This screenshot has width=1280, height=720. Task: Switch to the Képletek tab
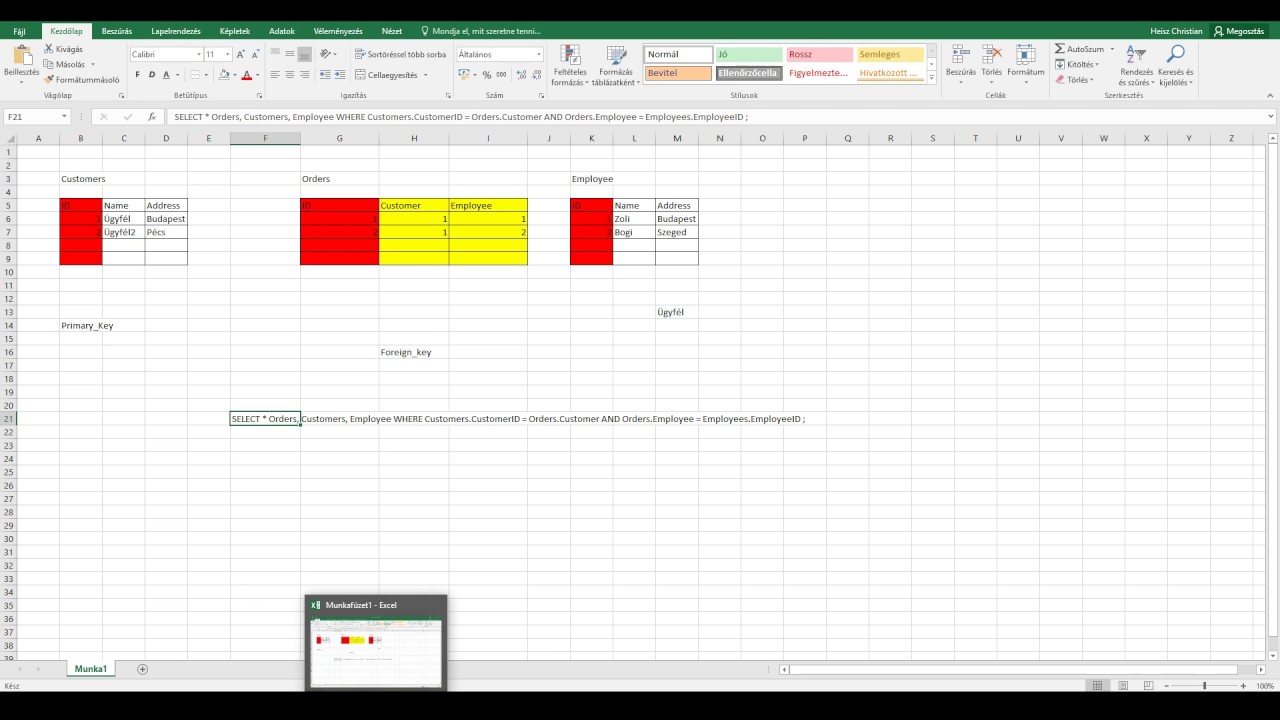[235, 31]
